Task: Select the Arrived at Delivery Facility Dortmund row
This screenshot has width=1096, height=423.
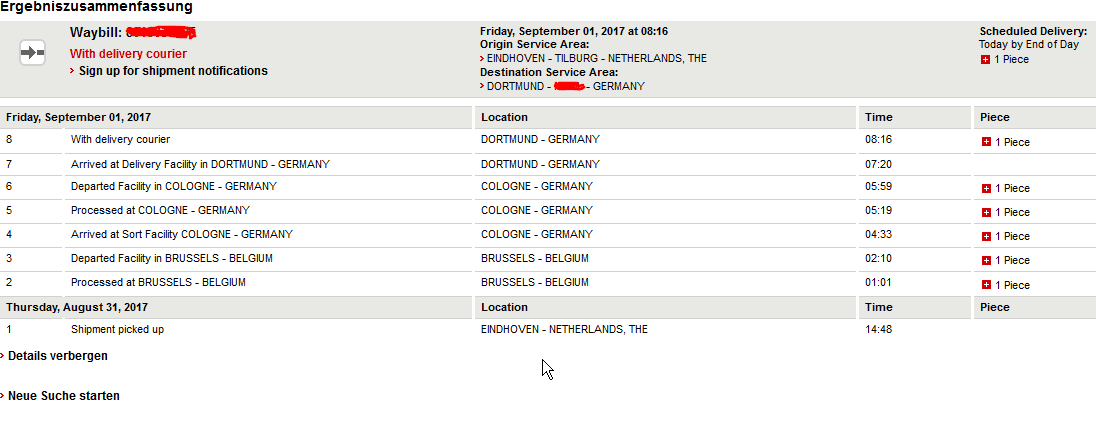Action: point(548,164)
